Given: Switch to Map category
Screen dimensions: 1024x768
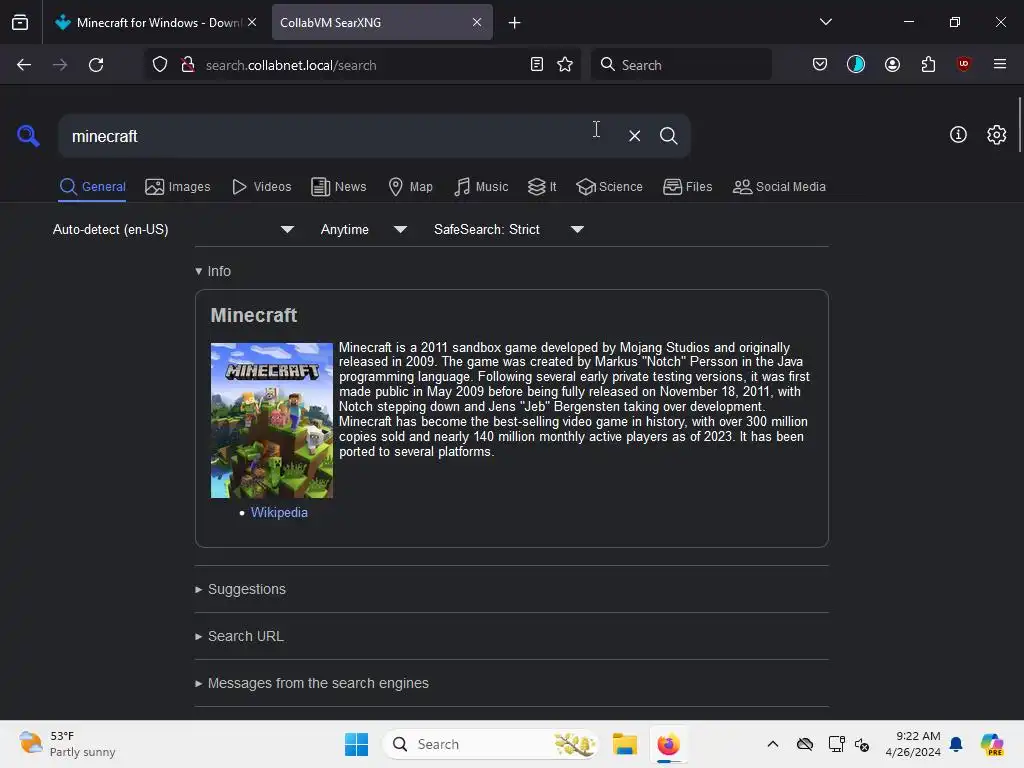Looking at the screenshot, I should [411, 187].
